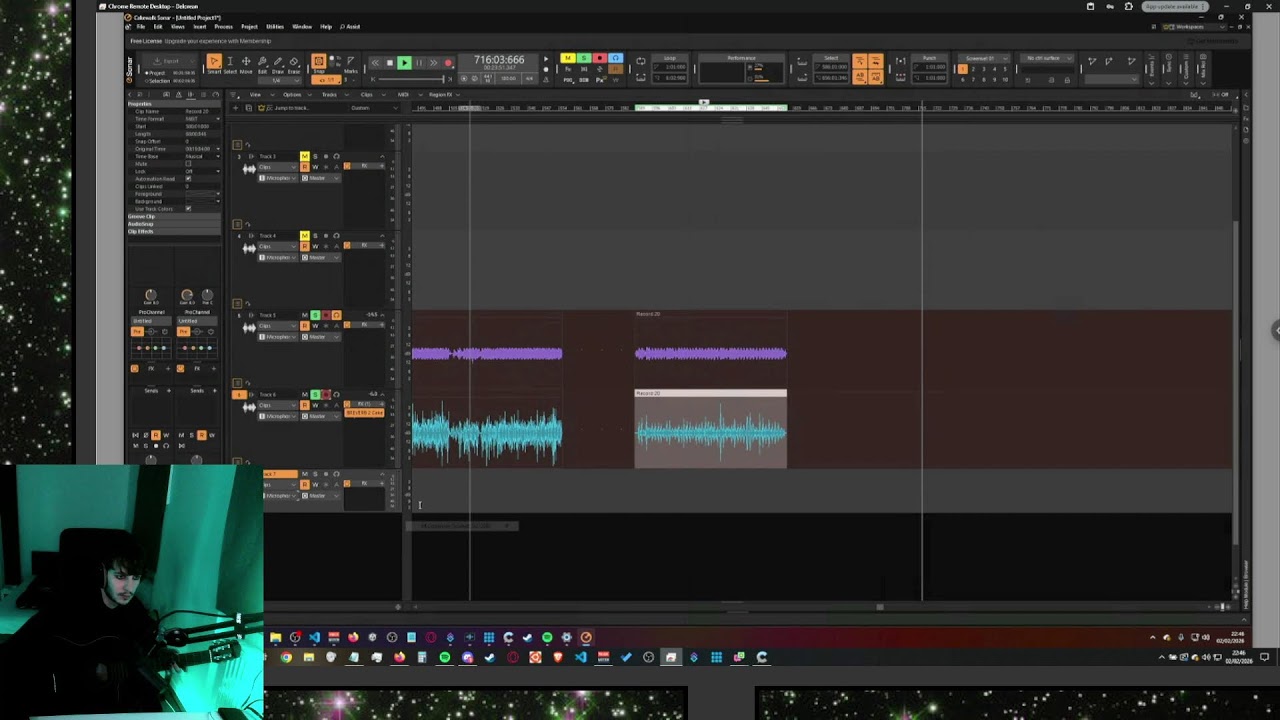Screen dimensions: 1280x720
Task: Switch to screenset number 2
Action: (973, 69)
